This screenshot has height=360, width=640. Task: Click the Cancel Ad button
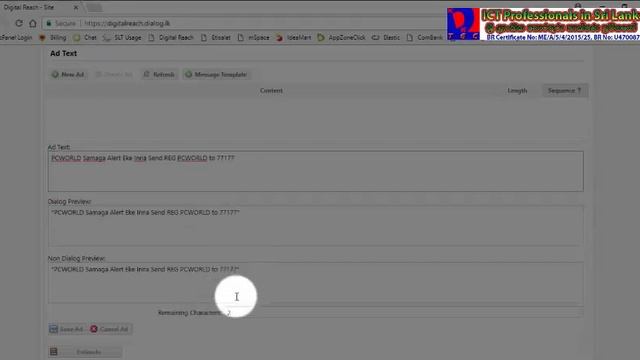110,329
